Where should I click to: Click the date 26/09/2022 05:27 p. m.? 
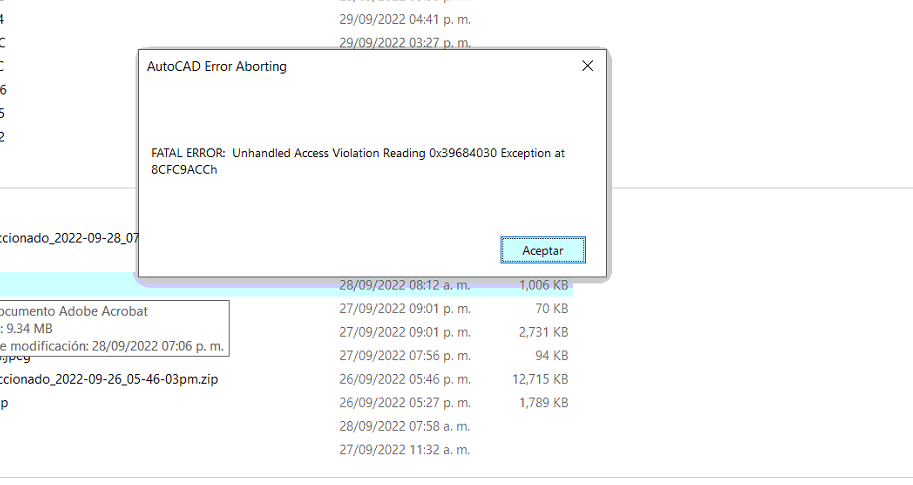pos(405,403)
